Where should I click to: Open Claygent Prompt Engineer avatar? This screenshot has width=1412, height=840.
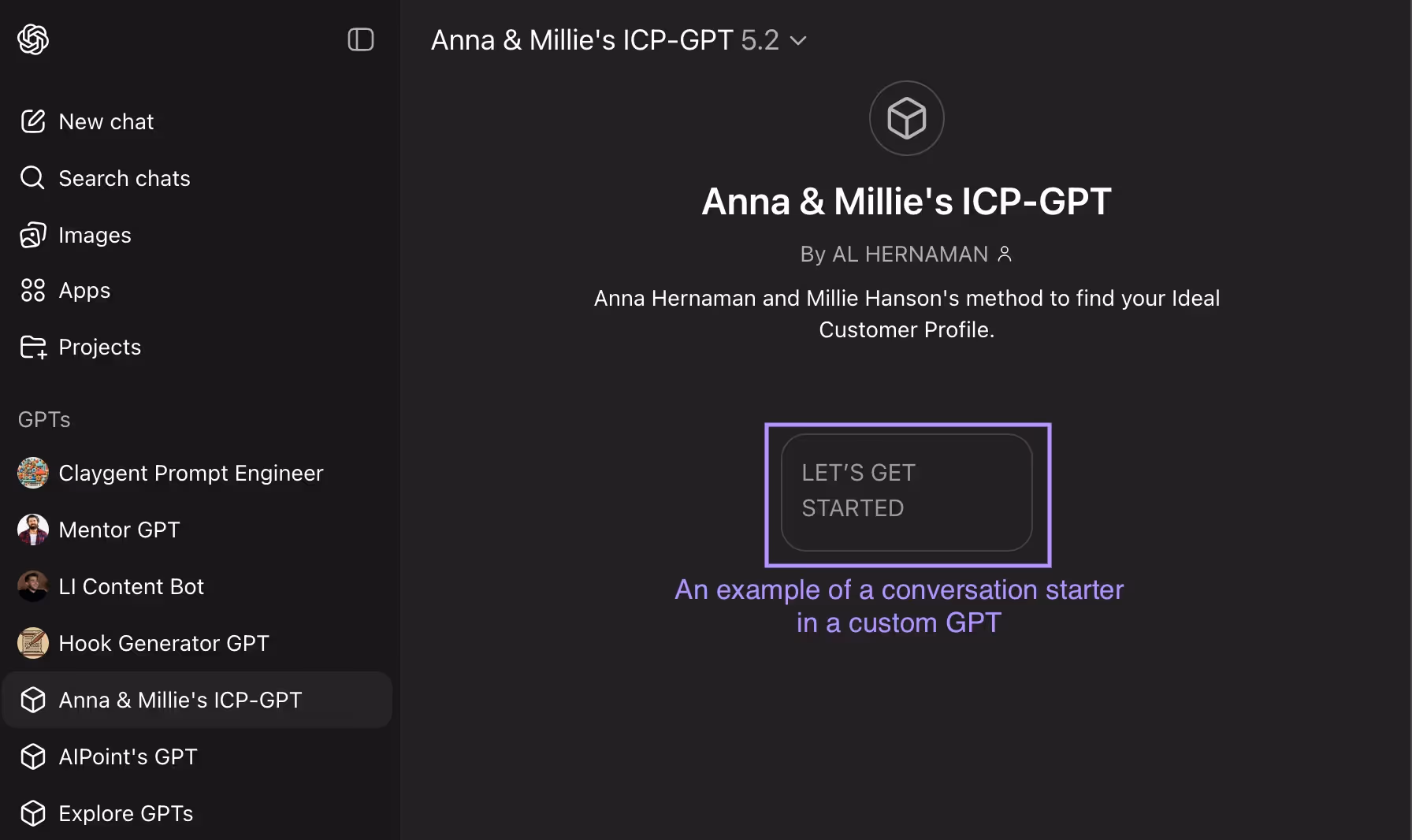pyautogui.click(x=33, y=473)
